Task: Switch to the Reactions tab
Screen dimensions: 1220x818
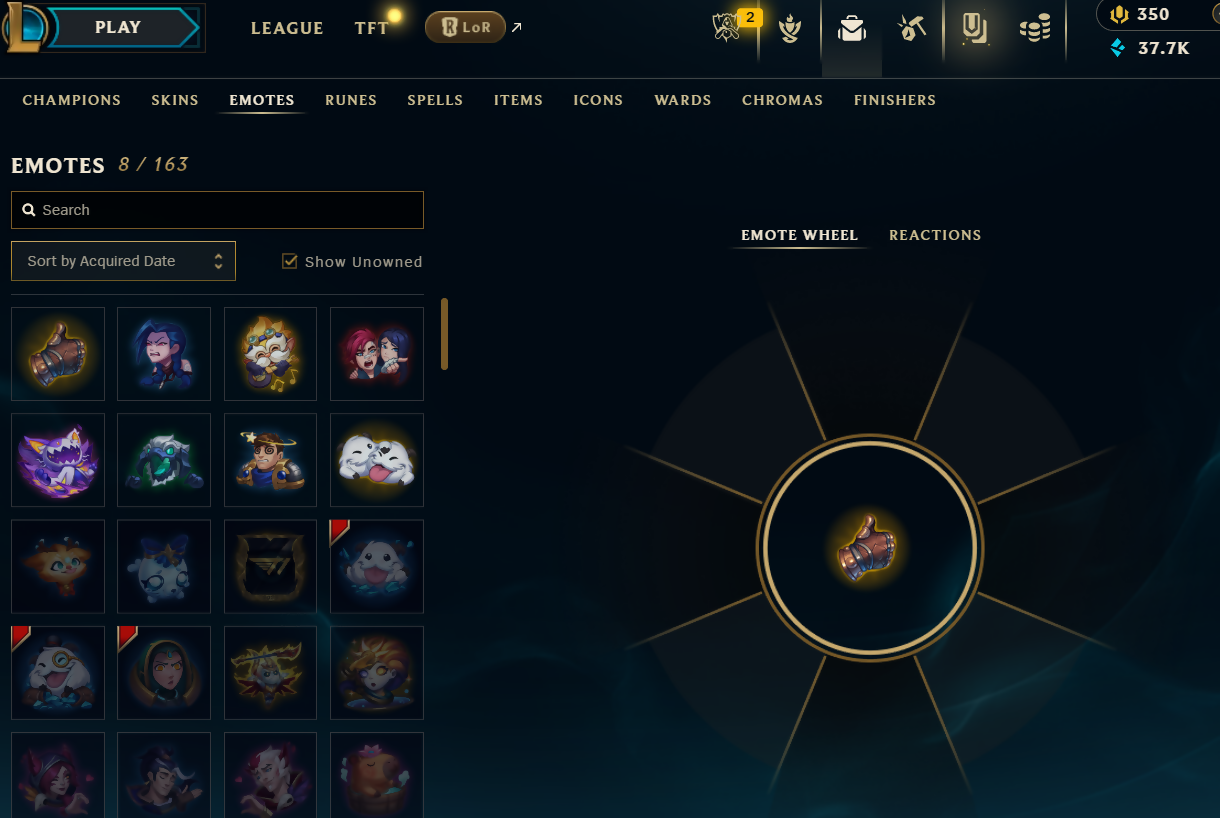Action: tap(935, 235)
